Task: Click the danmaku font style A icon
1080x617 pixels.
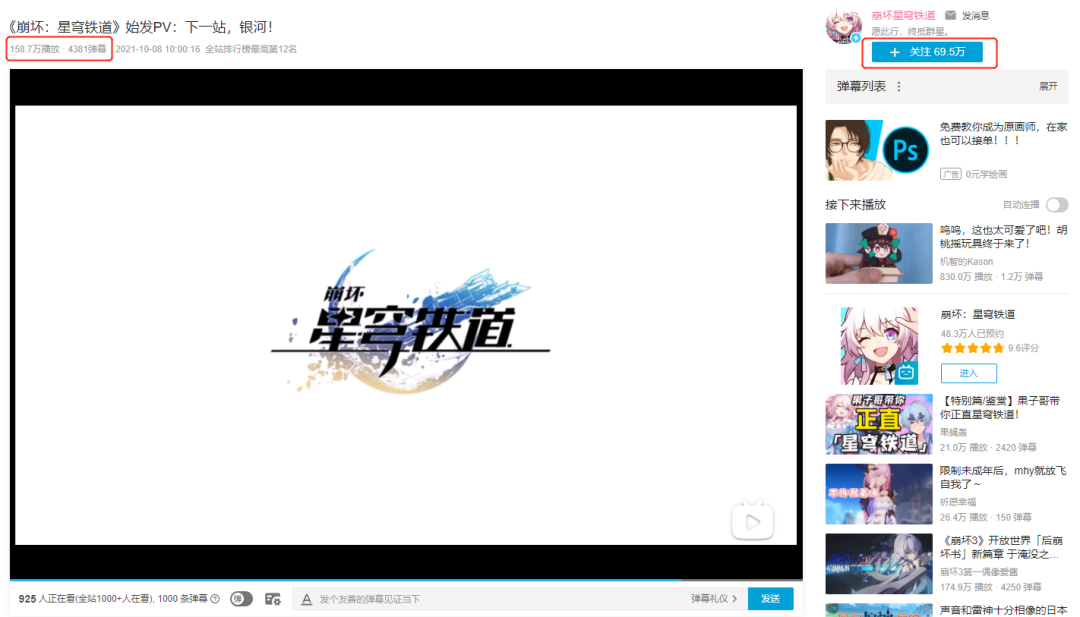Action: (307, 599)
